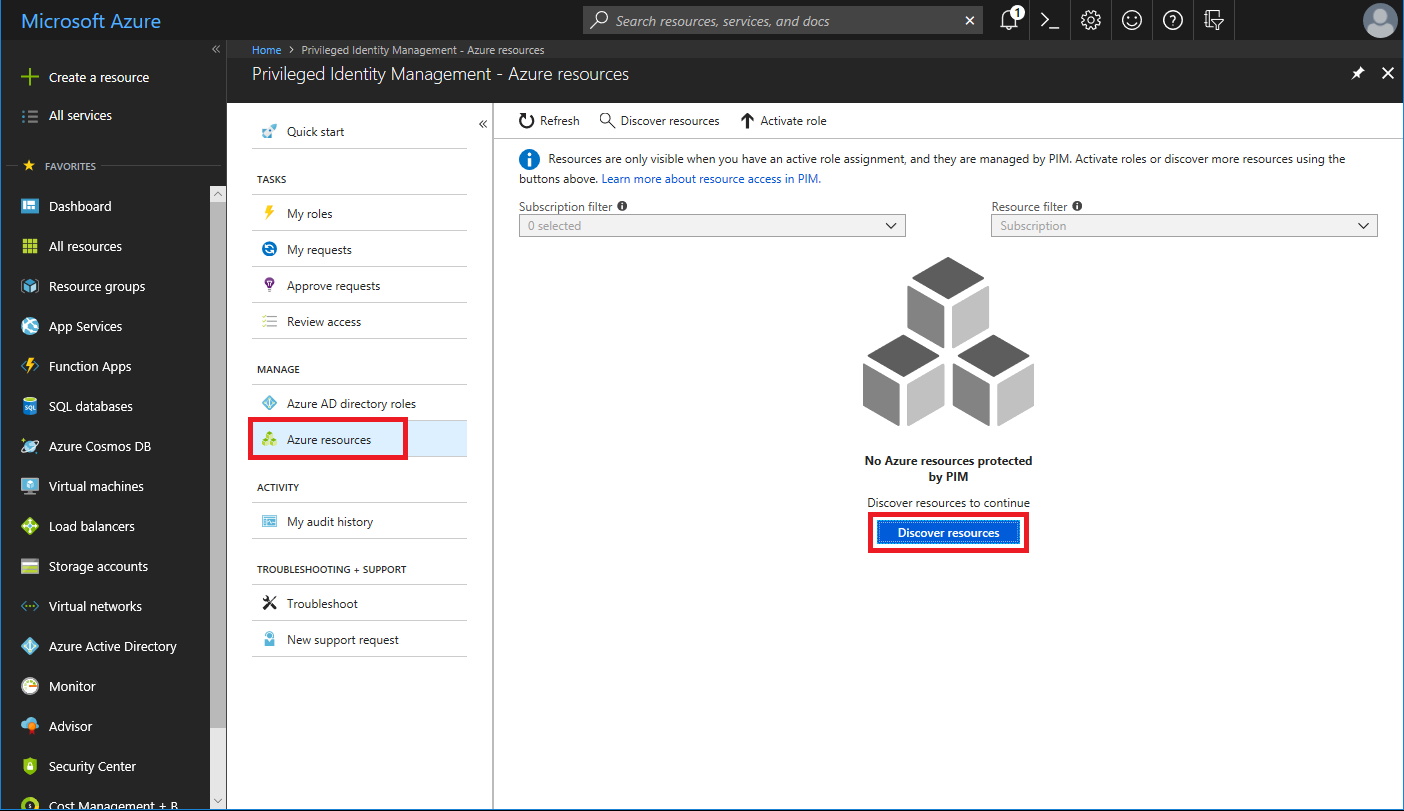The height and width of the screenshot is (811, 1404).
Task: Collapse the left navigation sidebar
Action: tap(216, 49)
